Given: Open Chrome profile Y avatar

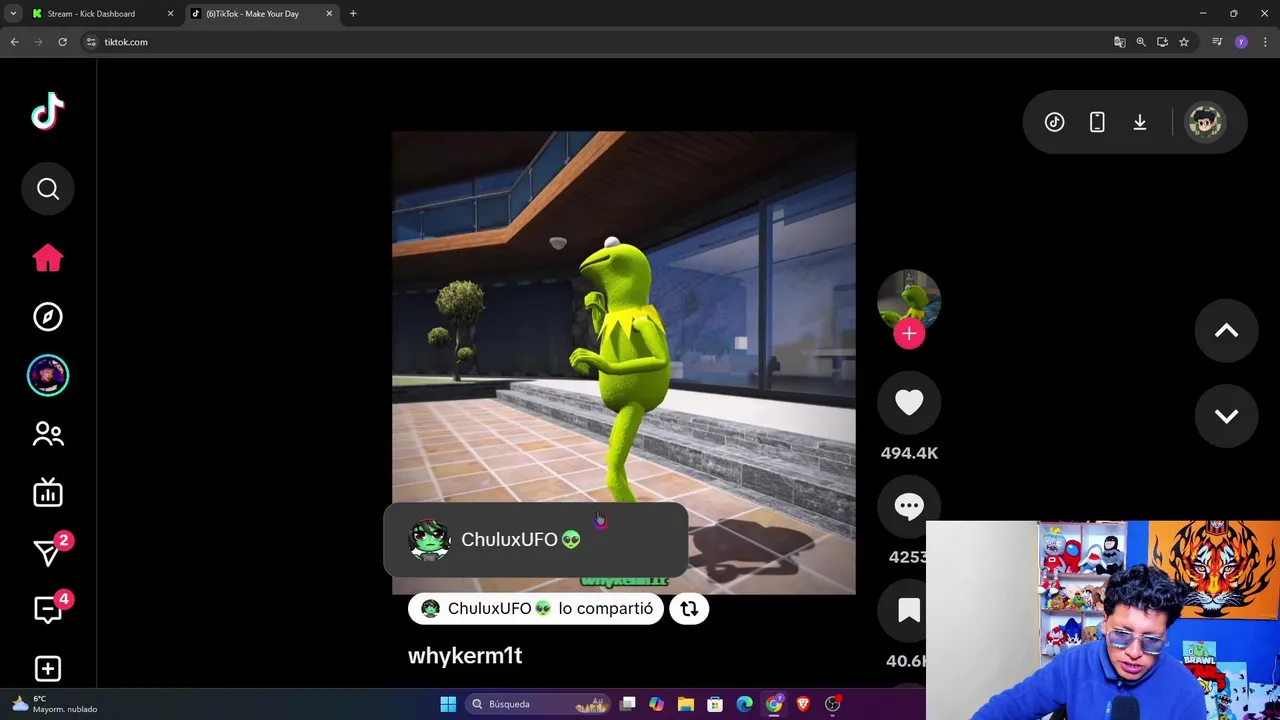Looking at the screenshot, I should pyautogui.click(x=1241, y=42).
